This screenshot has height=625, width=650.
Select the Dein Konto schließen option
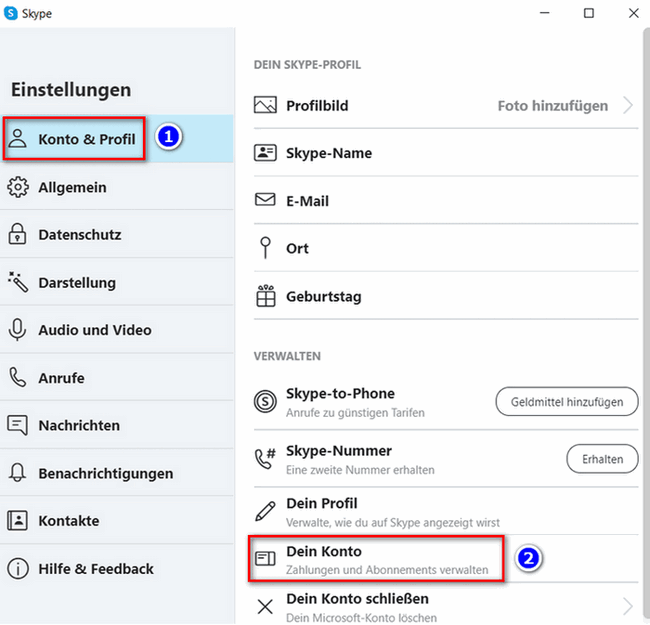(x=446, y=604)
